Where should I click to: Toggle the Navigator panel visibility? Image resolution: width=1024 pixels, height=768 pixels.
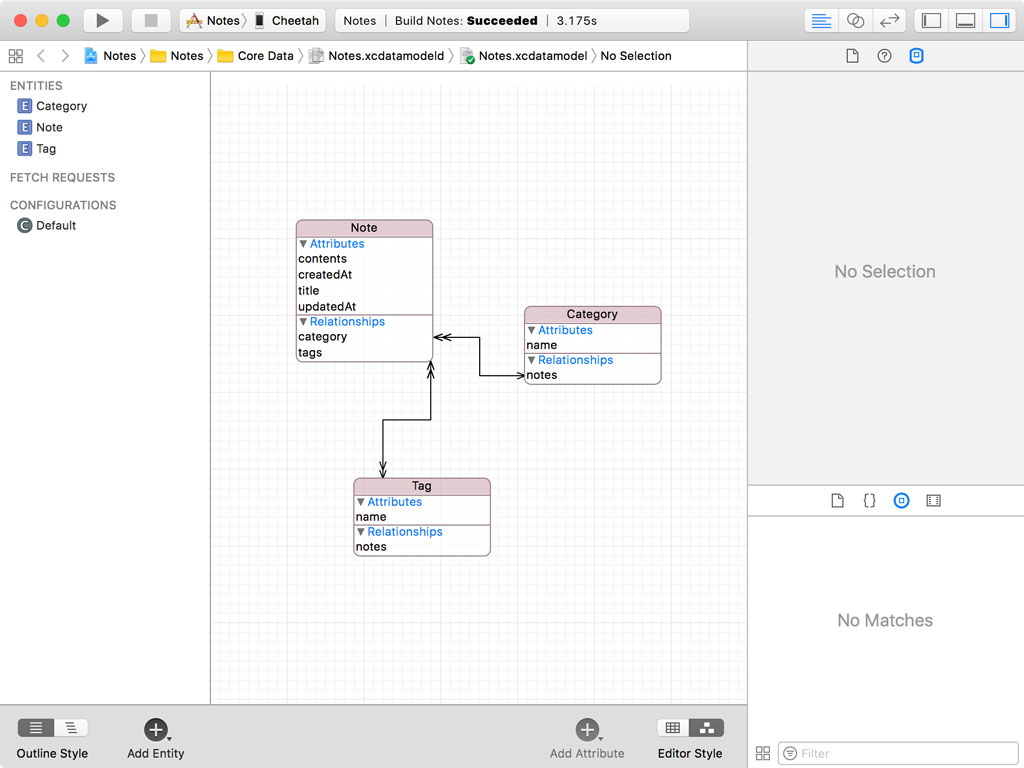point(931,21)
